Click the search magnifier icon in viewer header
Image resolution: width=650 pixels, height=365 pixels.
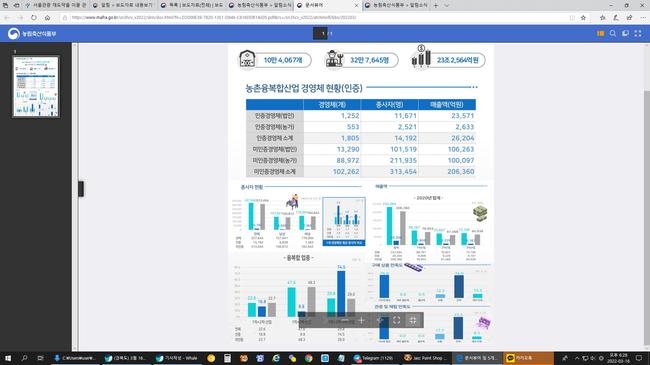pyautogui.click(x=612, y=34)
